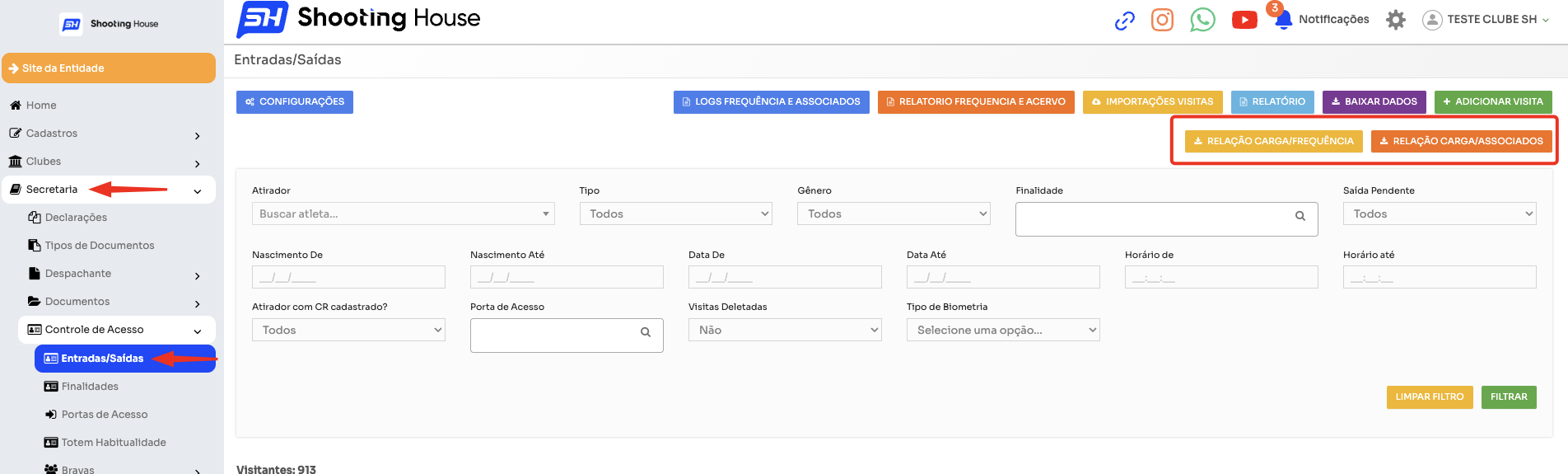Click RELAÇÃO CARGA/FREQUÊNCIA button
The width and height of the screenshot is (1568, 474).
click(1274, 142)
